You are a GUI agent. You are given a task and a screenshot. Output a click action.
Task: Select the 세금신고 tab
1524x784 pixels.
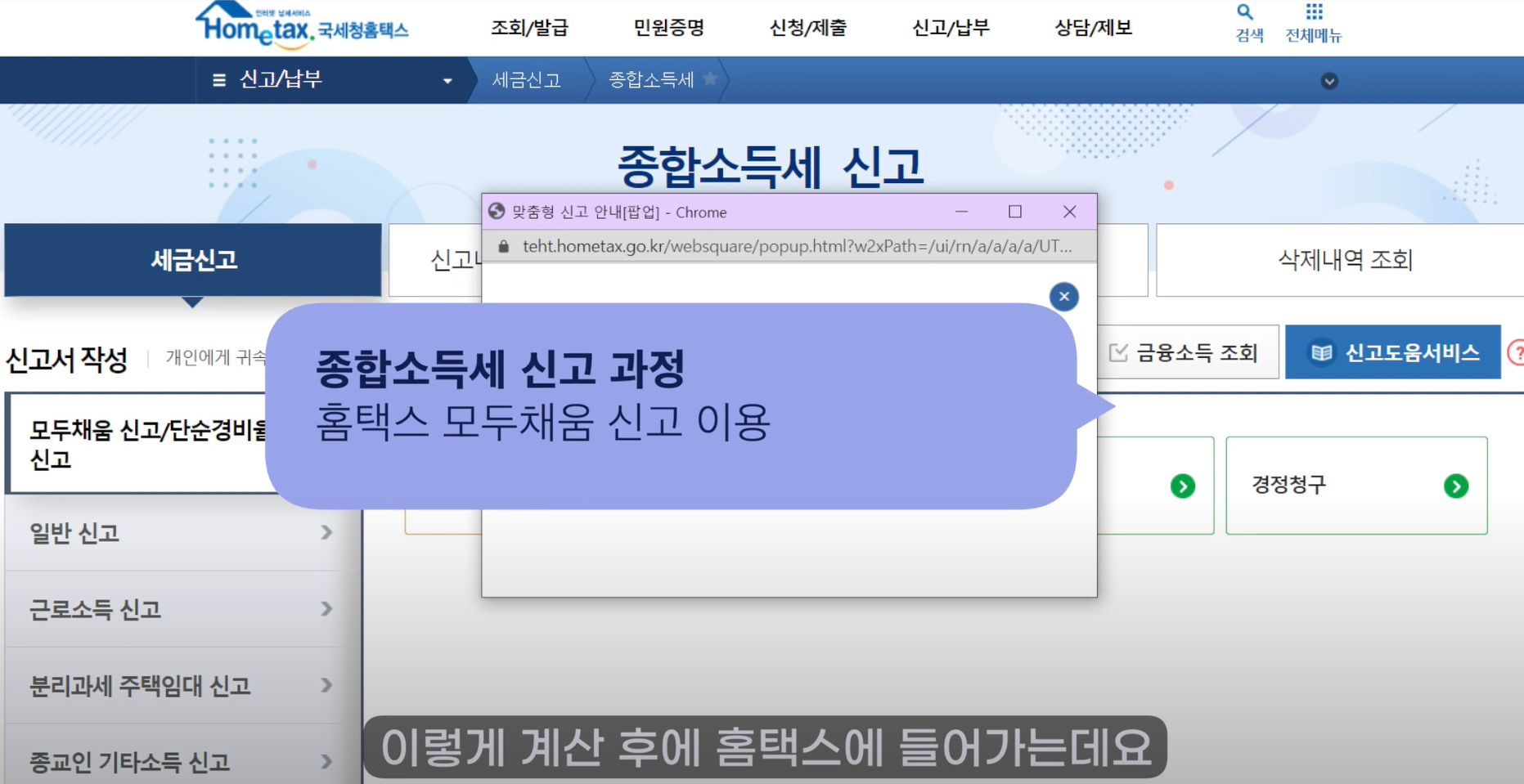pyautogui.click(x=193, y=260)
